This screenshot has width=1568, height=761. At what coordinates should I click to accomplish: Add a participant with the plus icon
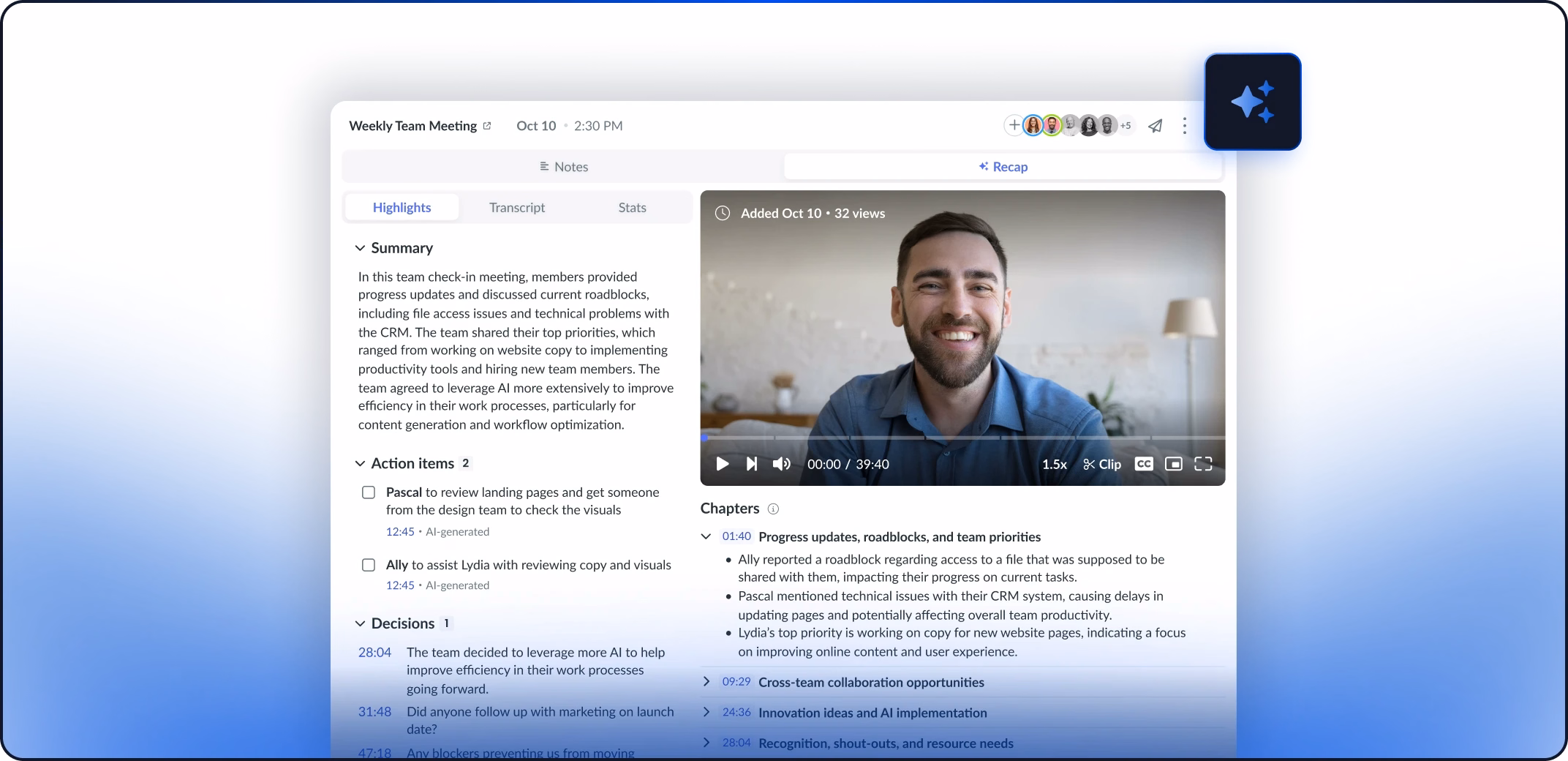1014,126
